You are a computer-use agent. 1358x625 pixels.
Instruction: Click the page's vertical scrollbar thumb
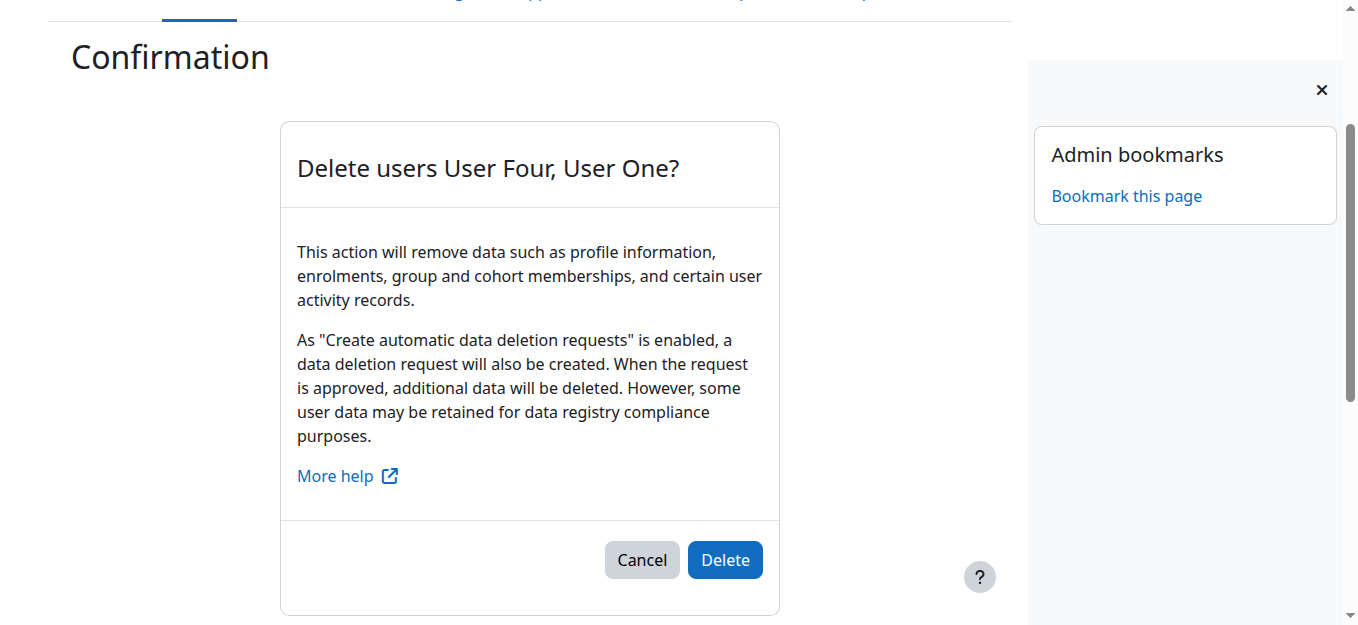tap(1350, 260)
